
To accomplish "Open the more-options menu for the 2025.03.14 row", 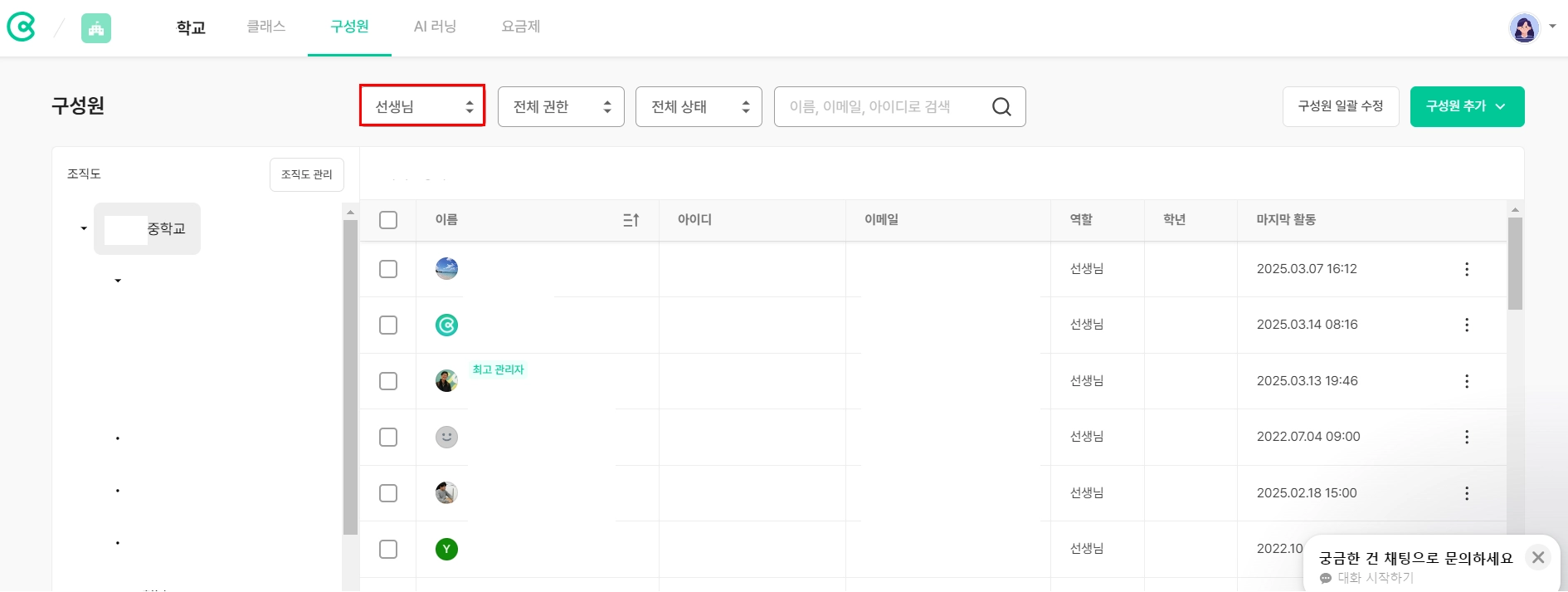I will (1466, 325).
